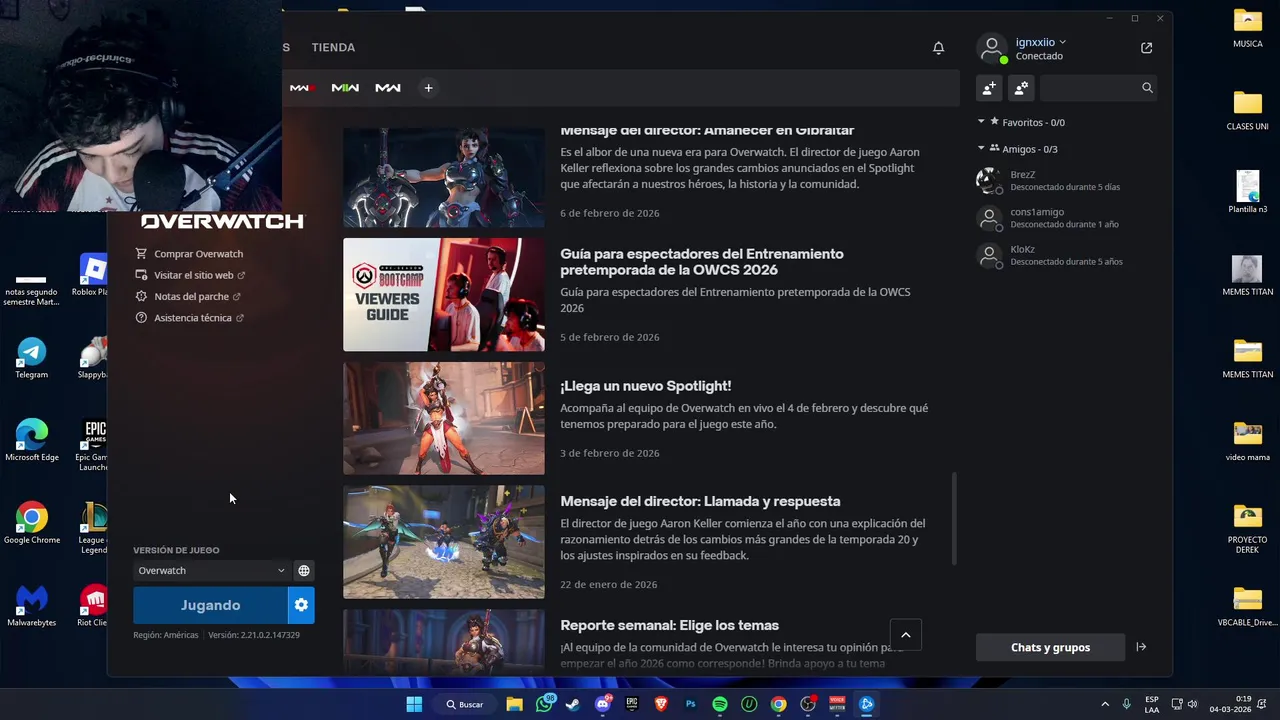Click the ESP LAA language indicator
Screen dimensions: 1280x720
pyautogui.click(x=1152, y=704)
